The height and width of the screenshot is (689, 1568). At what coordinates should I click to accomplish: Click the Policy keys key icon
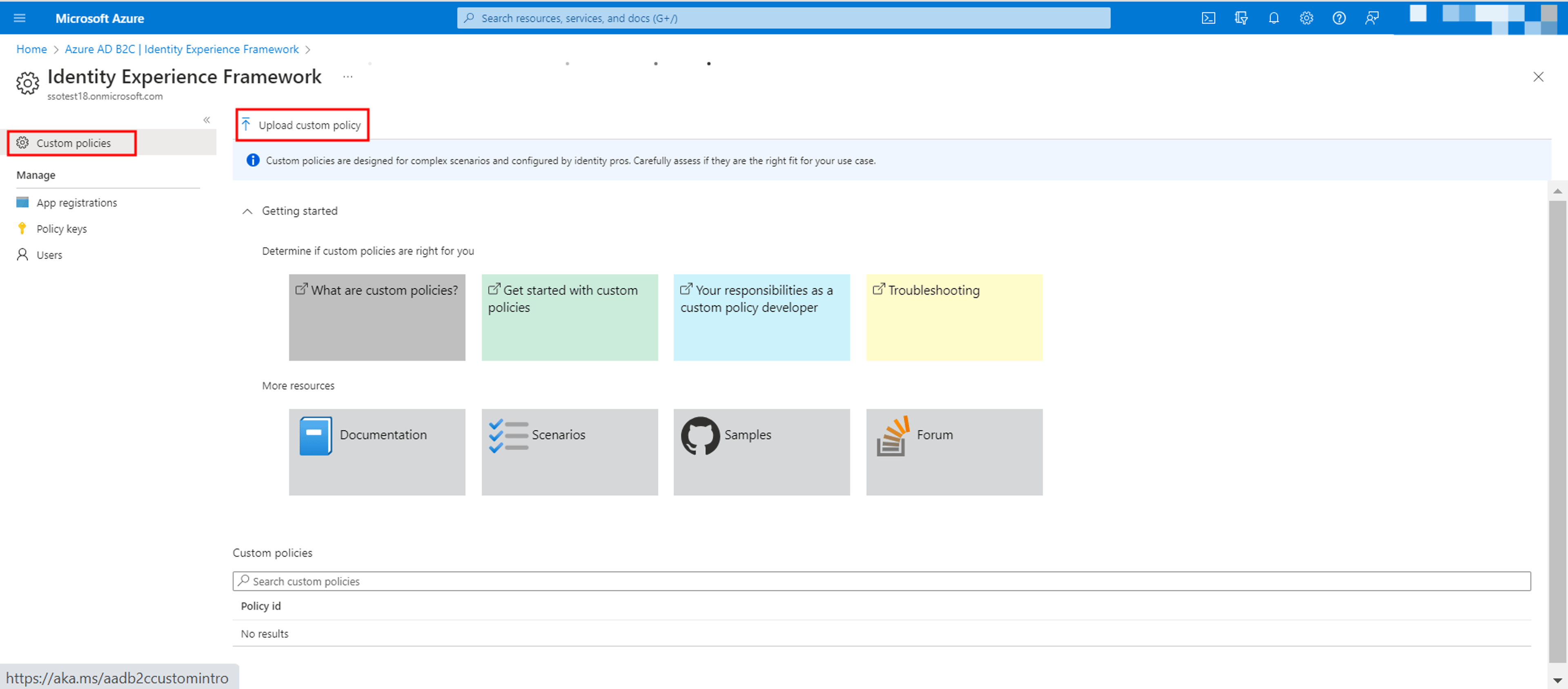click(x=22, y=228)
